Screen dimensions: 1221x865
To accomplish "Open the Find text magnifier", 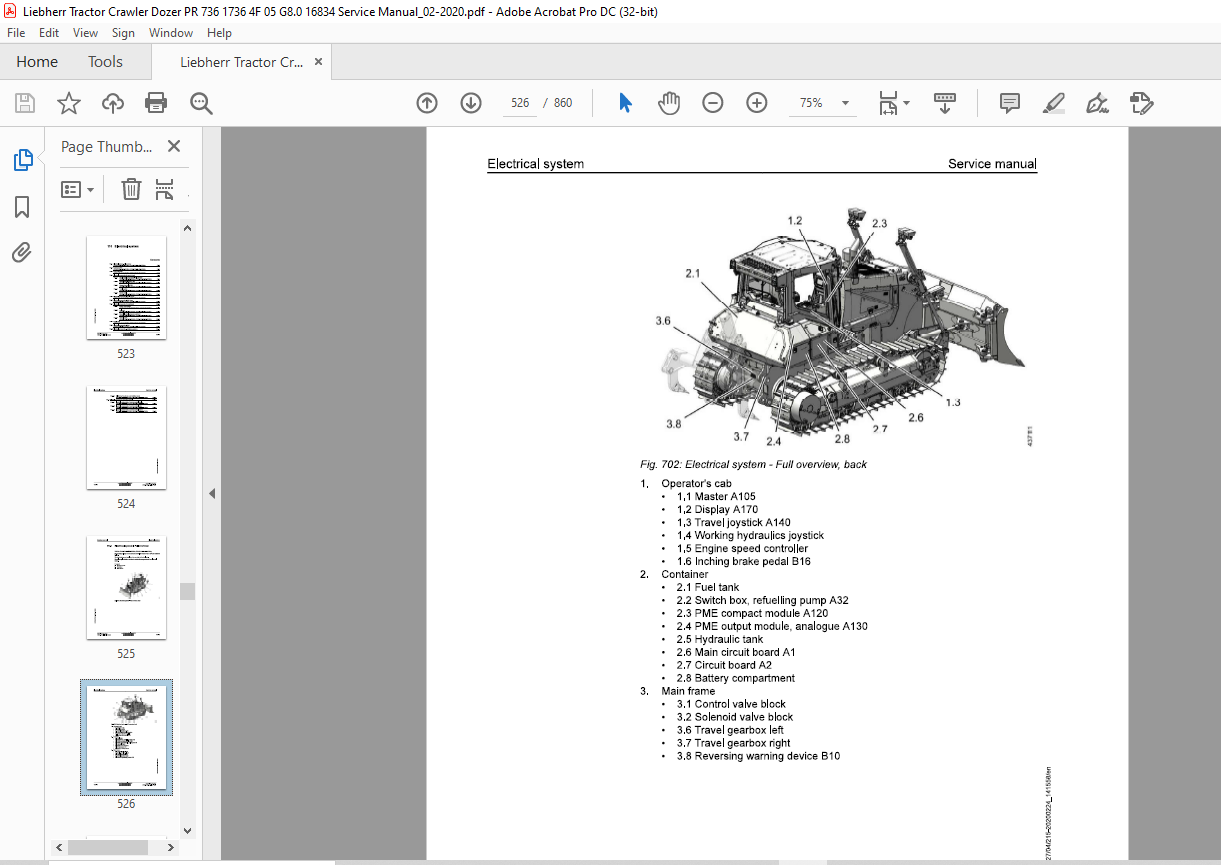I will [201, 103].
